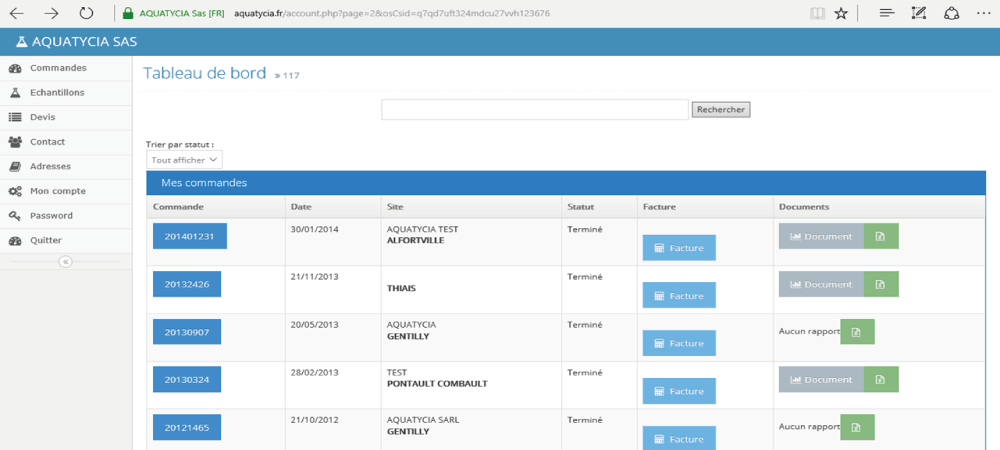This screenshot has height=450, width=1000.
Task: Open order 201401231
Action: coord(189,236)
